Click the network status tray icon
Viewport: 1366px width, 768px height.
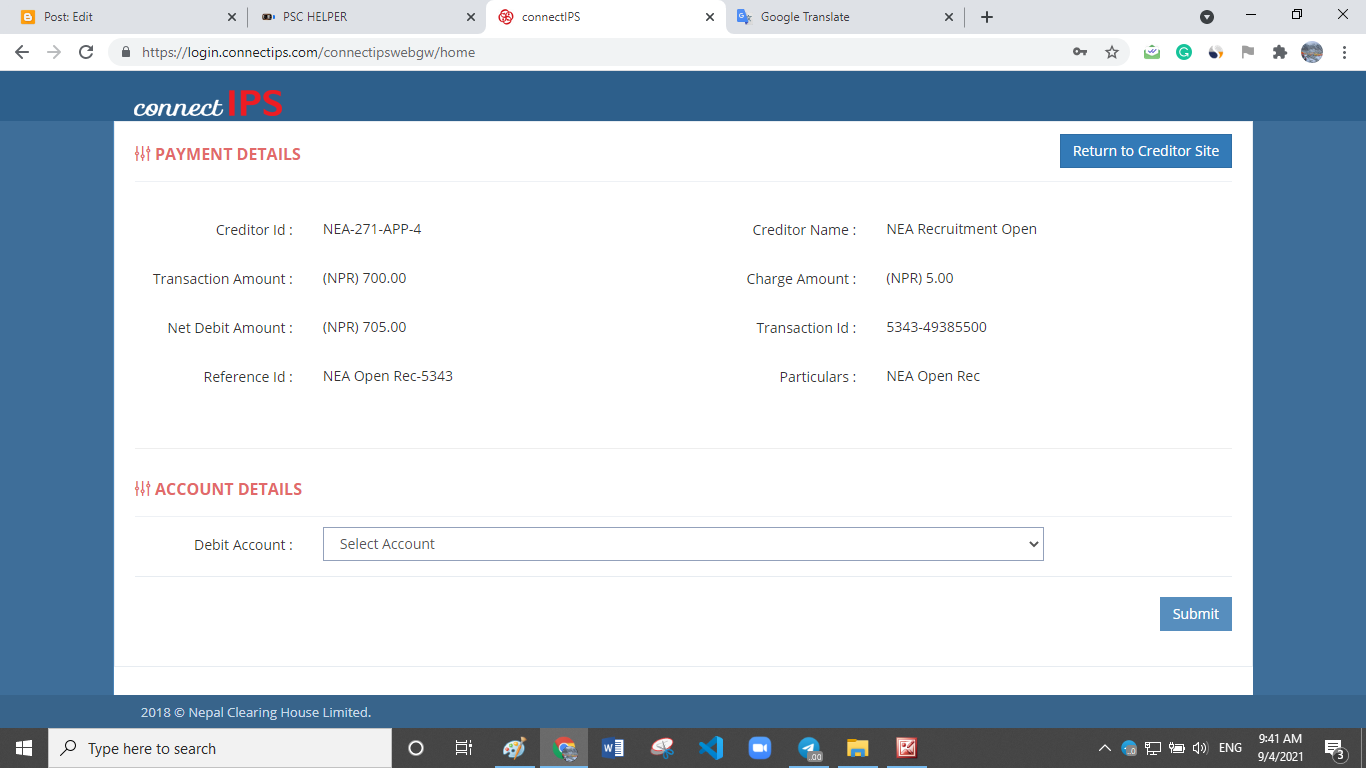pyautogui.click(x=1153, y=748)
